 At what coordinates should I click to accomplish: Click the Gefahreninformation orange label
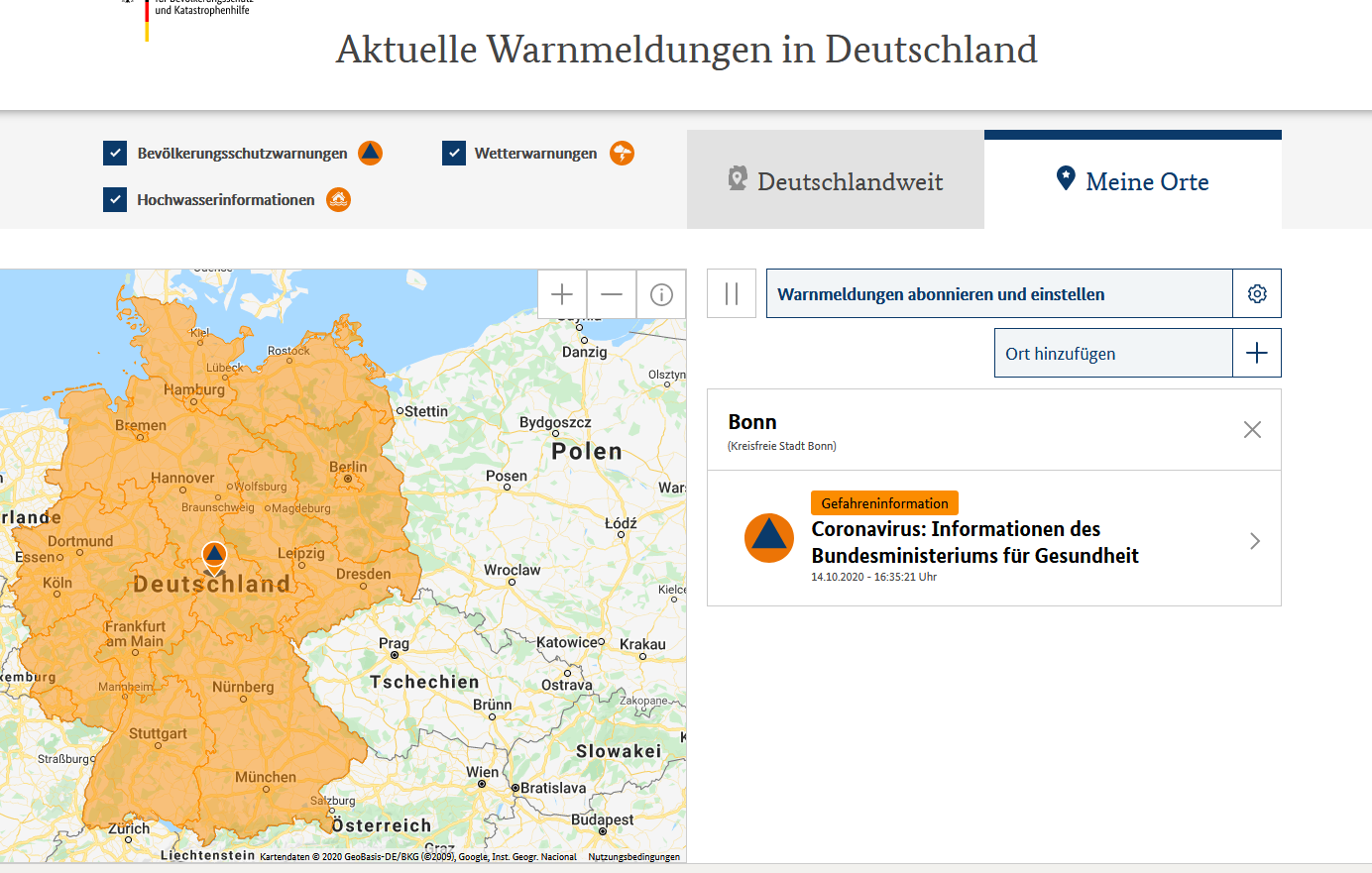pyautogui.click(x=884, y=503)
